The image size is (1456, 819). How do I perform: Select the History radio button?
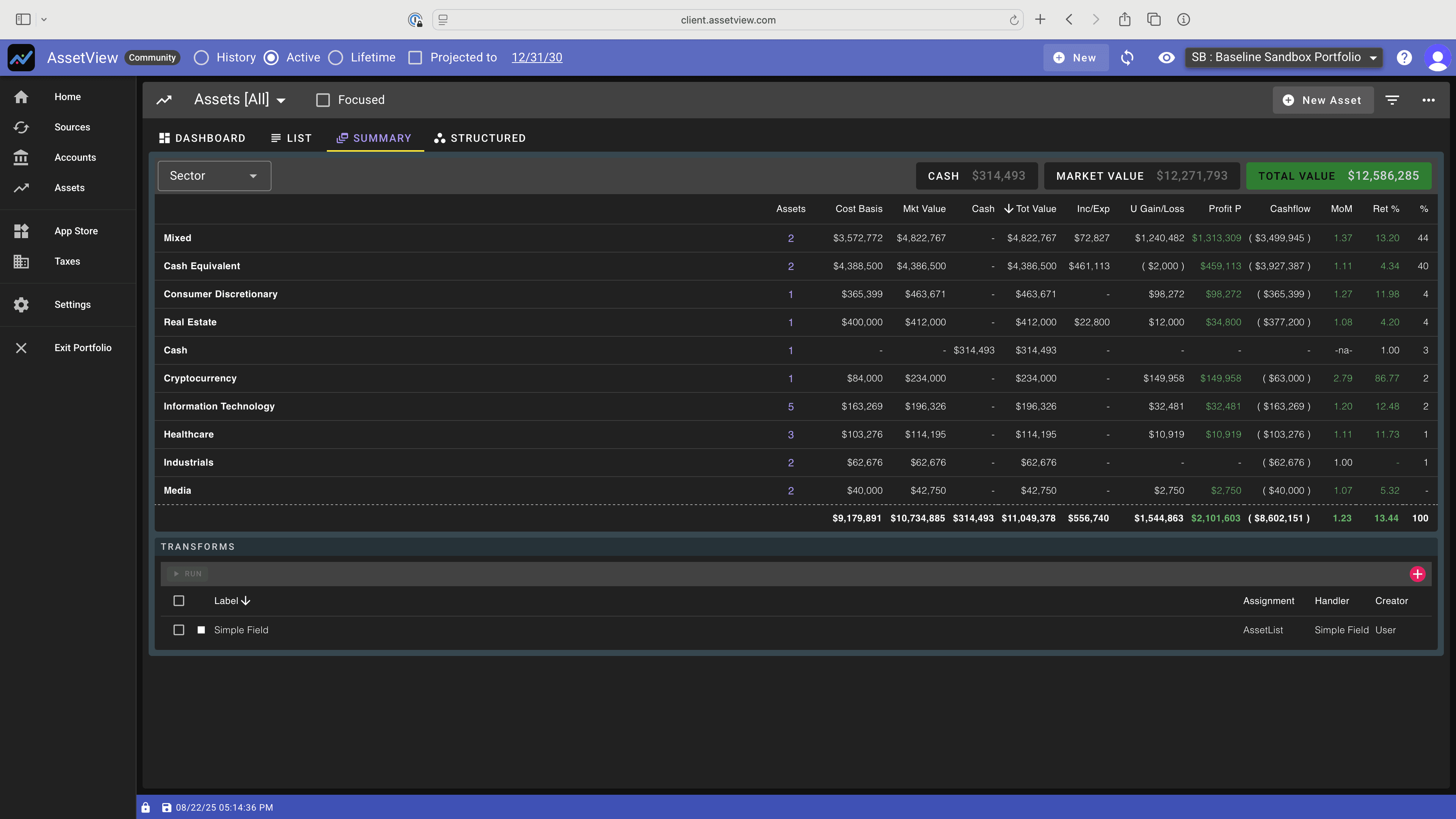point(201,57)
